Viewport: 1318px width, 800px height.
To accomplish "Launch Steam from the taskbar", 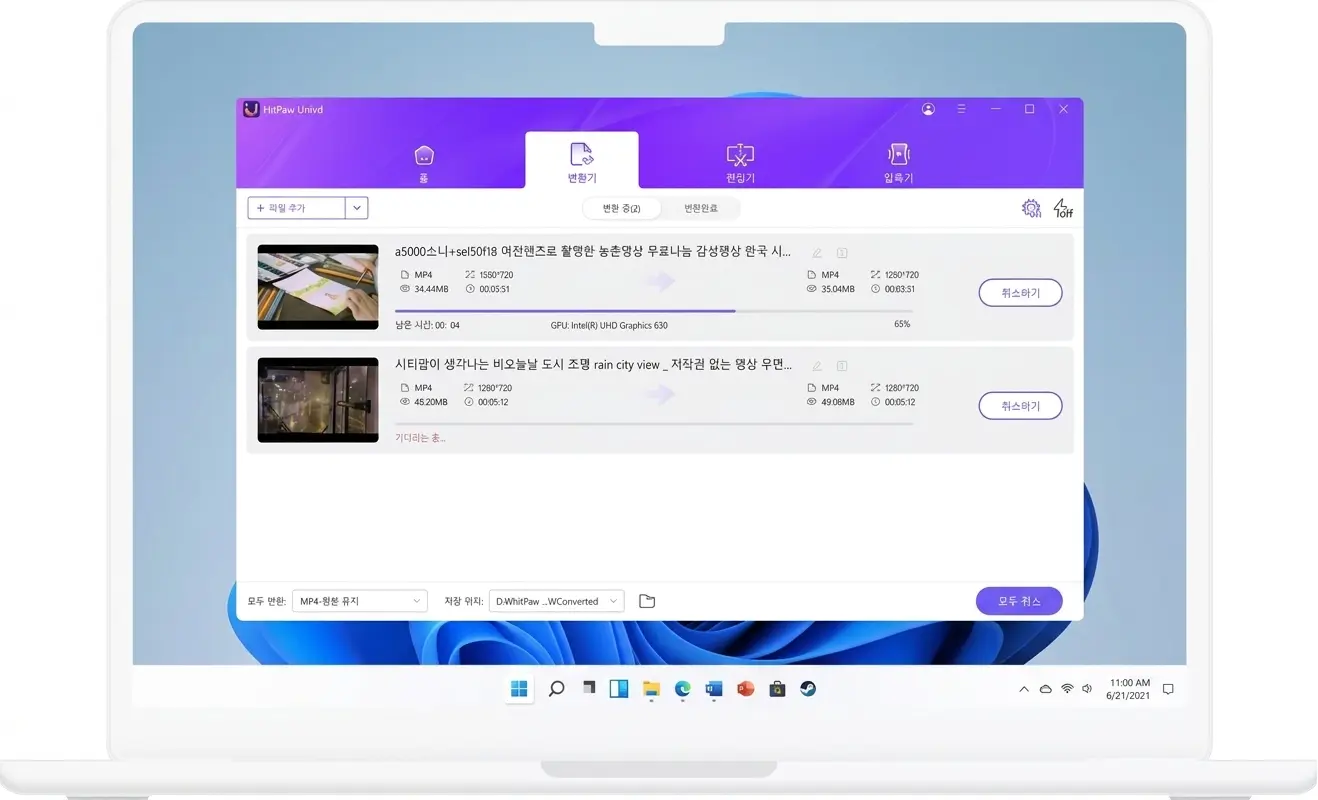I will coord(808,689).
